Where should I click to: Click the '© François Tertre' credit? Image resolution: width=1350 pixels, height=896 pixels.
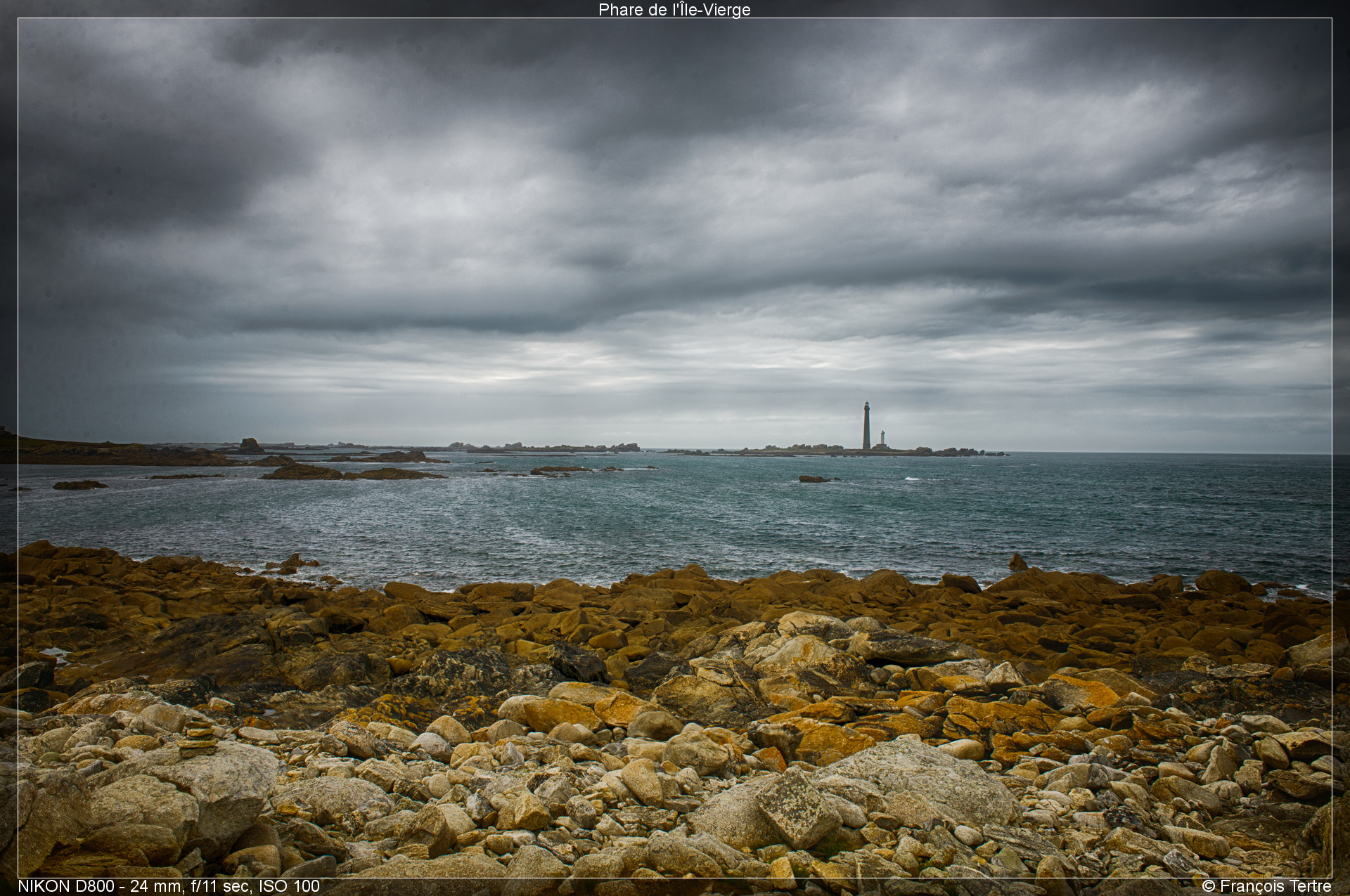(1266, 886)
